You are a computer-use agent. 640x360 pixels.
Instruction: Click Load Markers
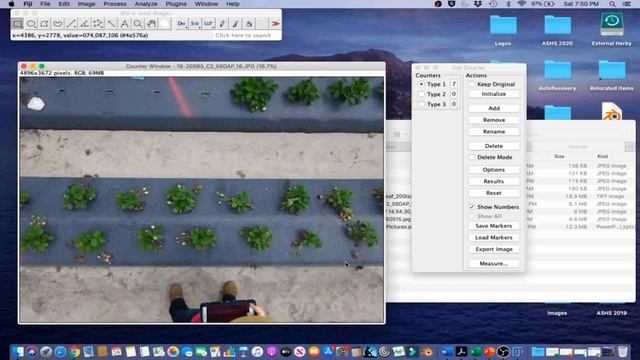coord(494,238)
